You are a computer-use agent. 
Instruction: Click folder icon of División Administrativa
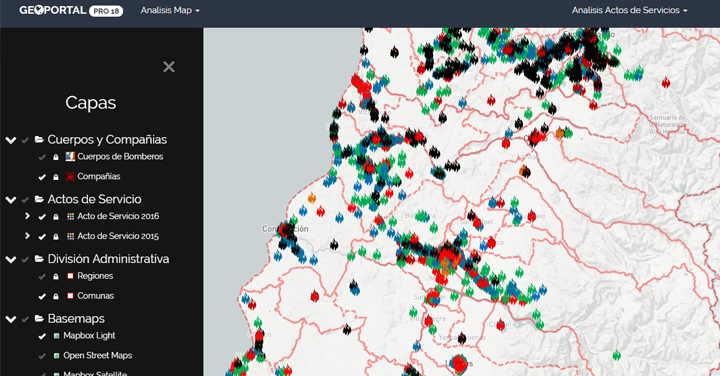click(39, 259)
